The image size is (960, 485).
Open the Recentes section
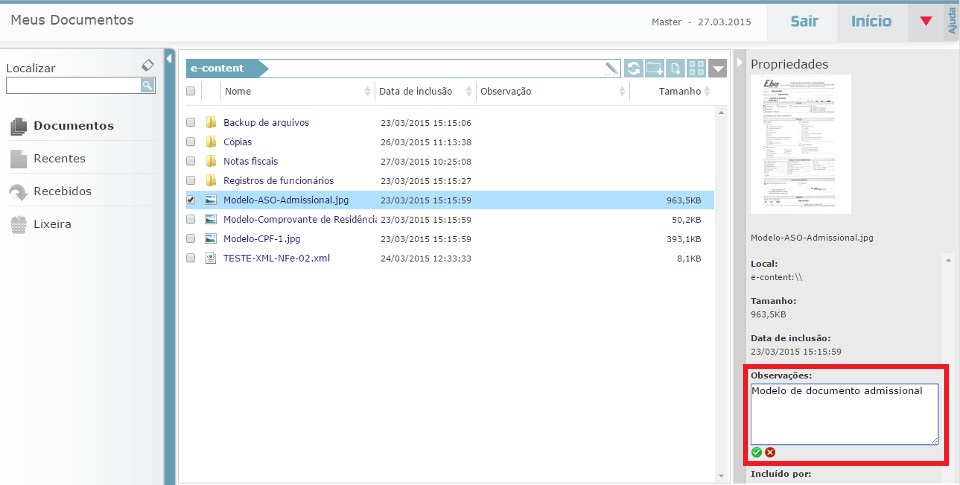point(59,159)
